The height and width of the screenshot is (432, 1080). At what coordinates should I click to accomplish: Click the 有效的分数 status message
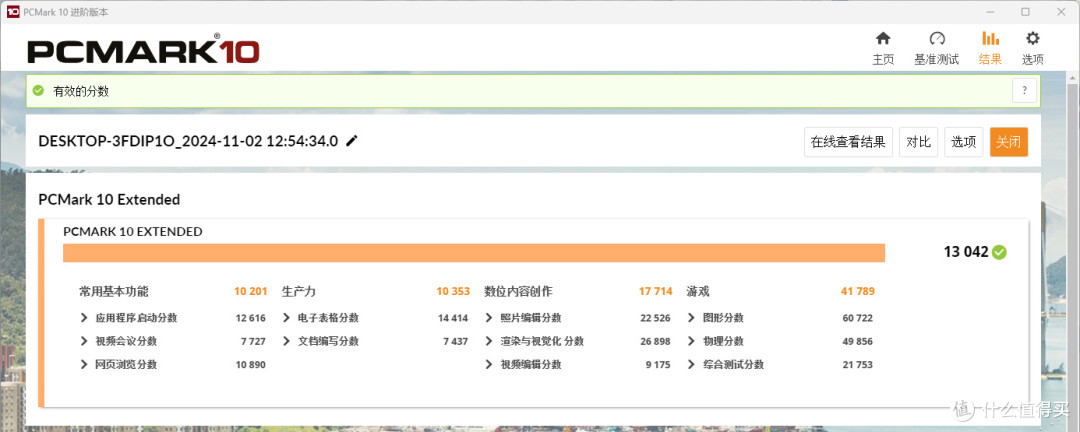[x=82, y=91]
